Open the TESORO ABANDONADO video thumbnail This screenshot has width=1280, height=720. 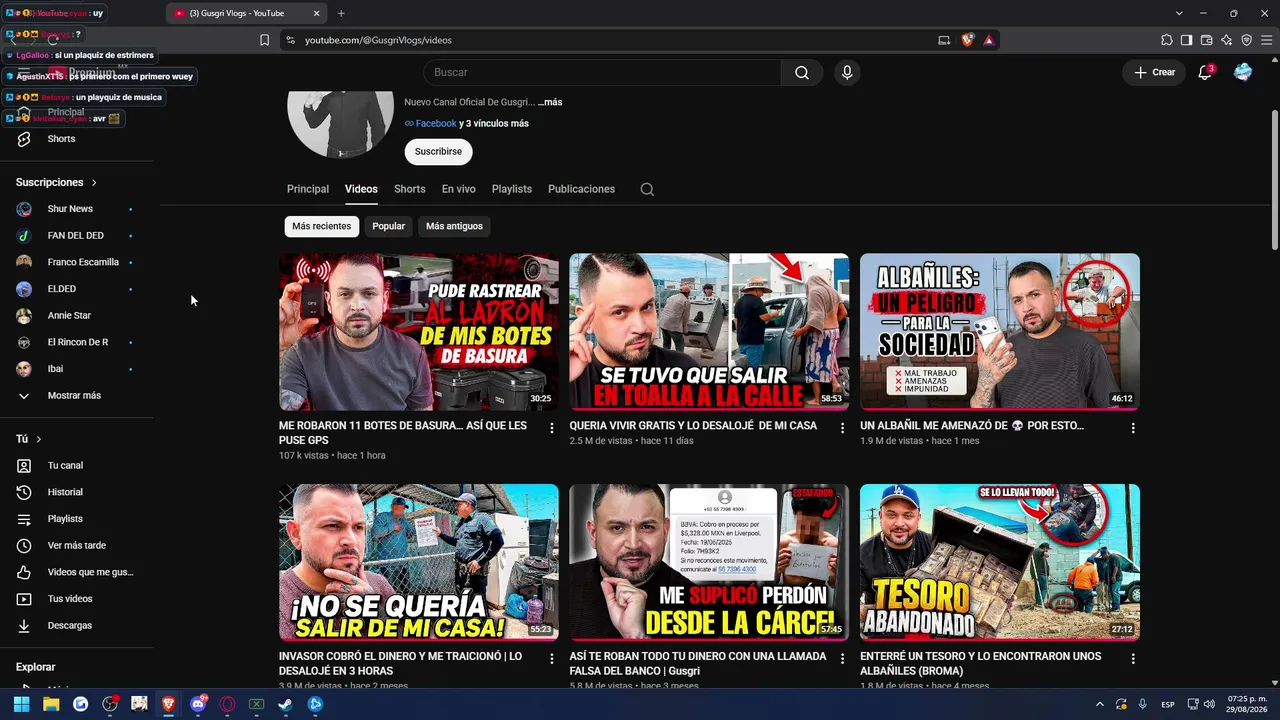1000,563
